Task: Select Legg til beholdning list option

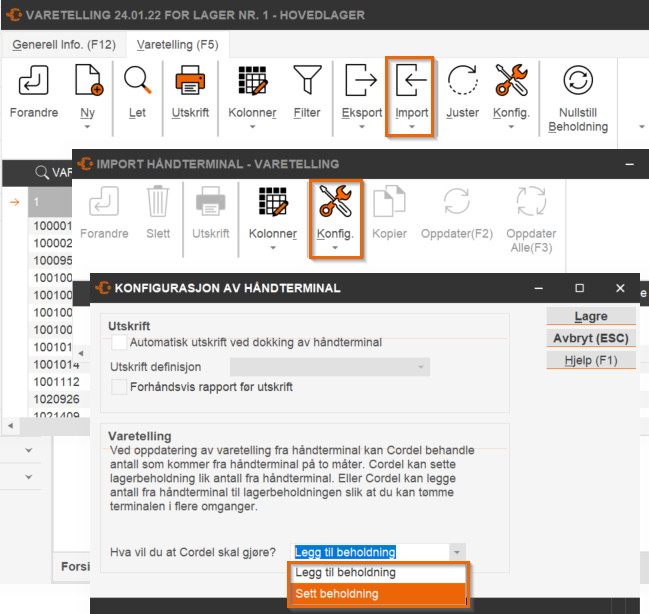Action: click(x=378, y=573)
